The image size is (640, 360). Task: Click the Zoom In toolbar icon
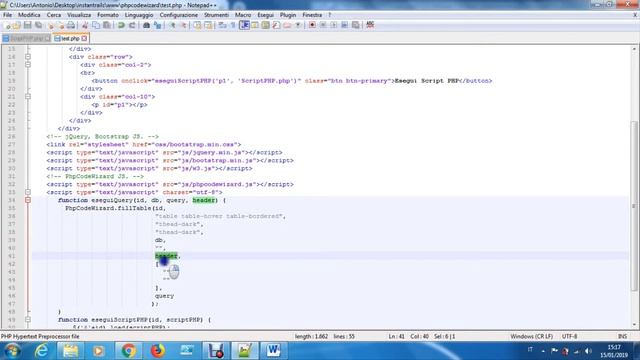[172, 25]
